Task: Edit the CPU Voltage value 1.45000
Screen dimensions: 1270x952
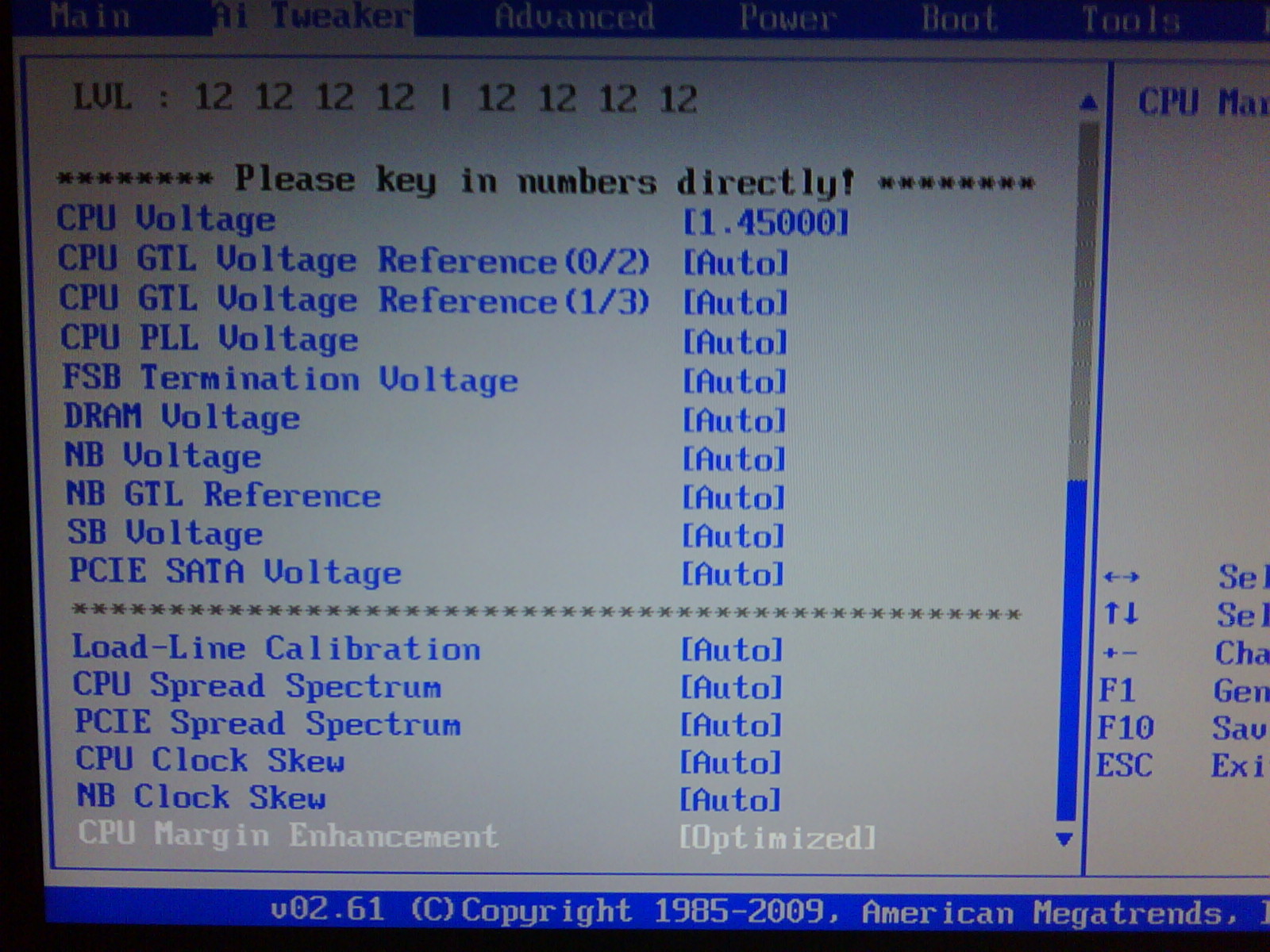Action: pyautogui.click(x=766, y=223)
